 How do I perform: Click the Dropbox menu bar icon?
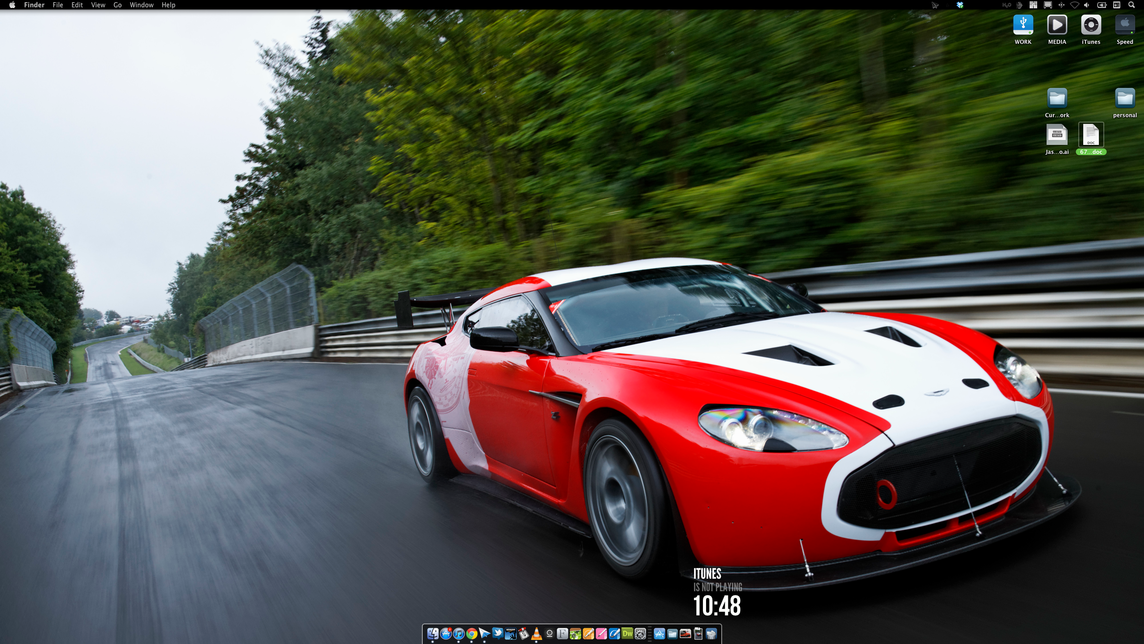[960, 4]
